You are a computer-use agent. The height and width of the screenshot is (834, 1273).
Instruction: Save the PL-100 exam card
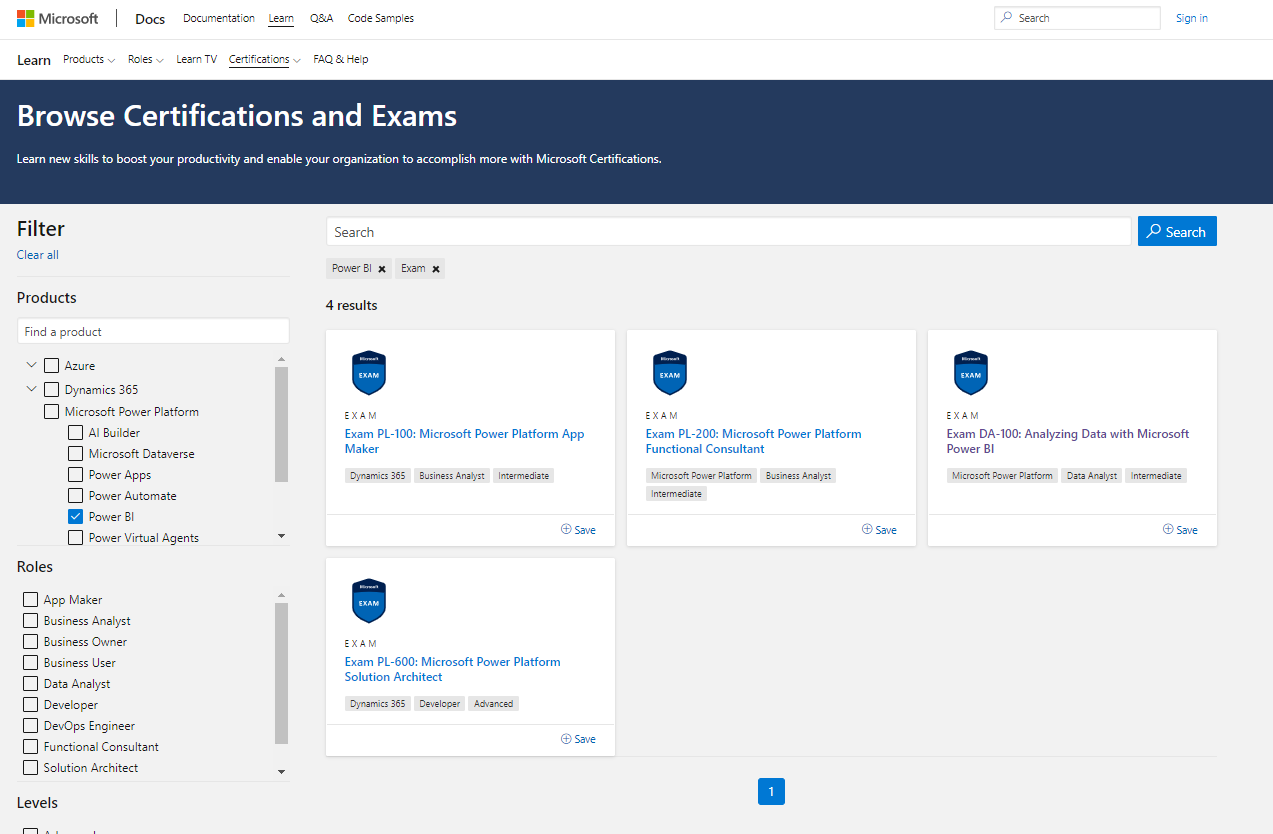(578, 530)
